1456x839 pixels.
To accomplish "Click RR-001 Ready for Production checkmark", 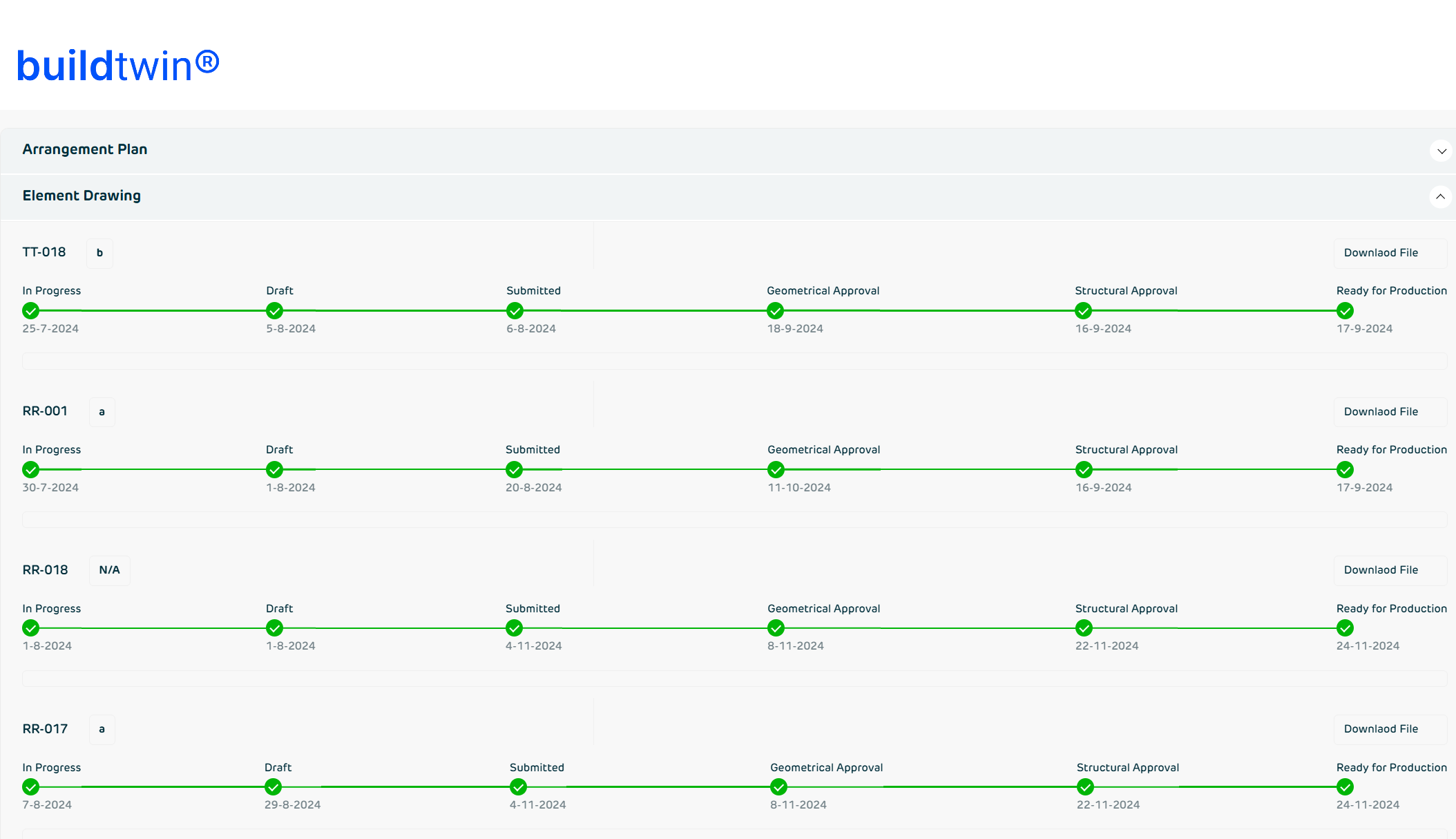I will 1345,470.
